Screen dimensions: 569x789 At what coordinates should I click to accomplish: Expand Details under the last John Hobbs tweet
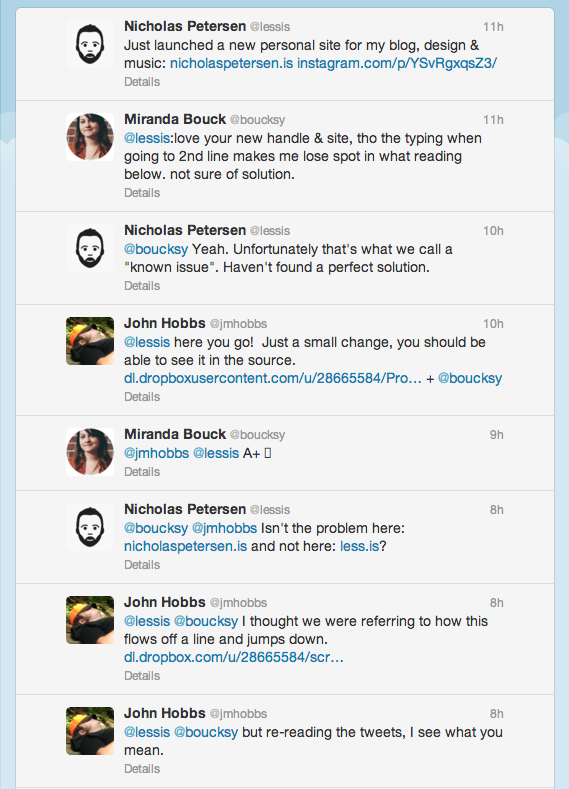pyautogui.click(x=142, y=768)
